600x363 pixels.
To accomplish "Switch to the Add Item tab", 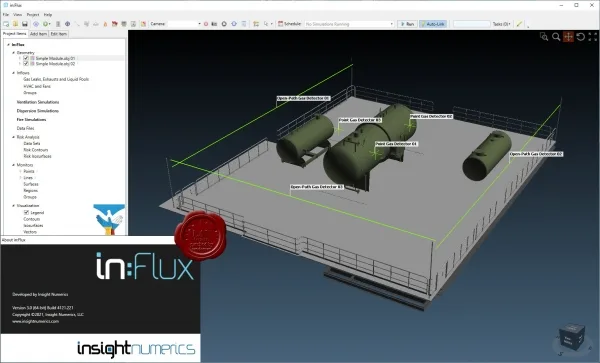I will tap(38, 34).
